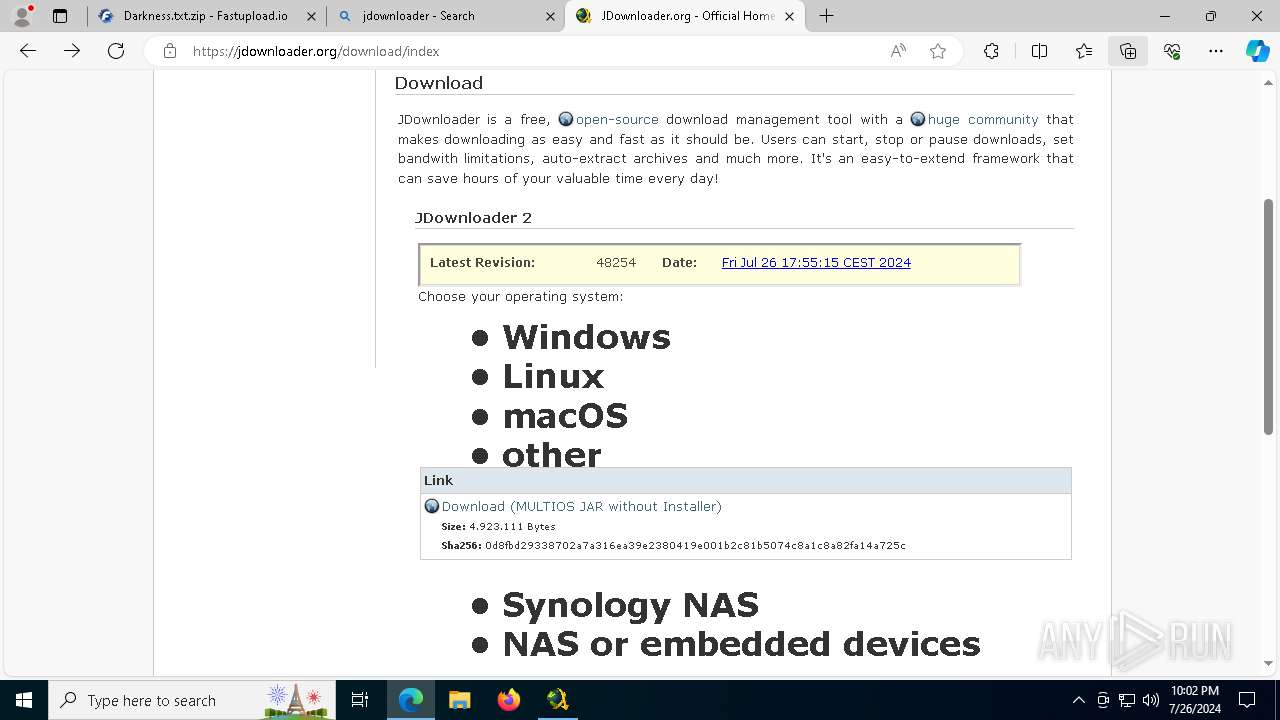Select the revision number 48254
Screen dimensions: 1280x720
[616, 263]
